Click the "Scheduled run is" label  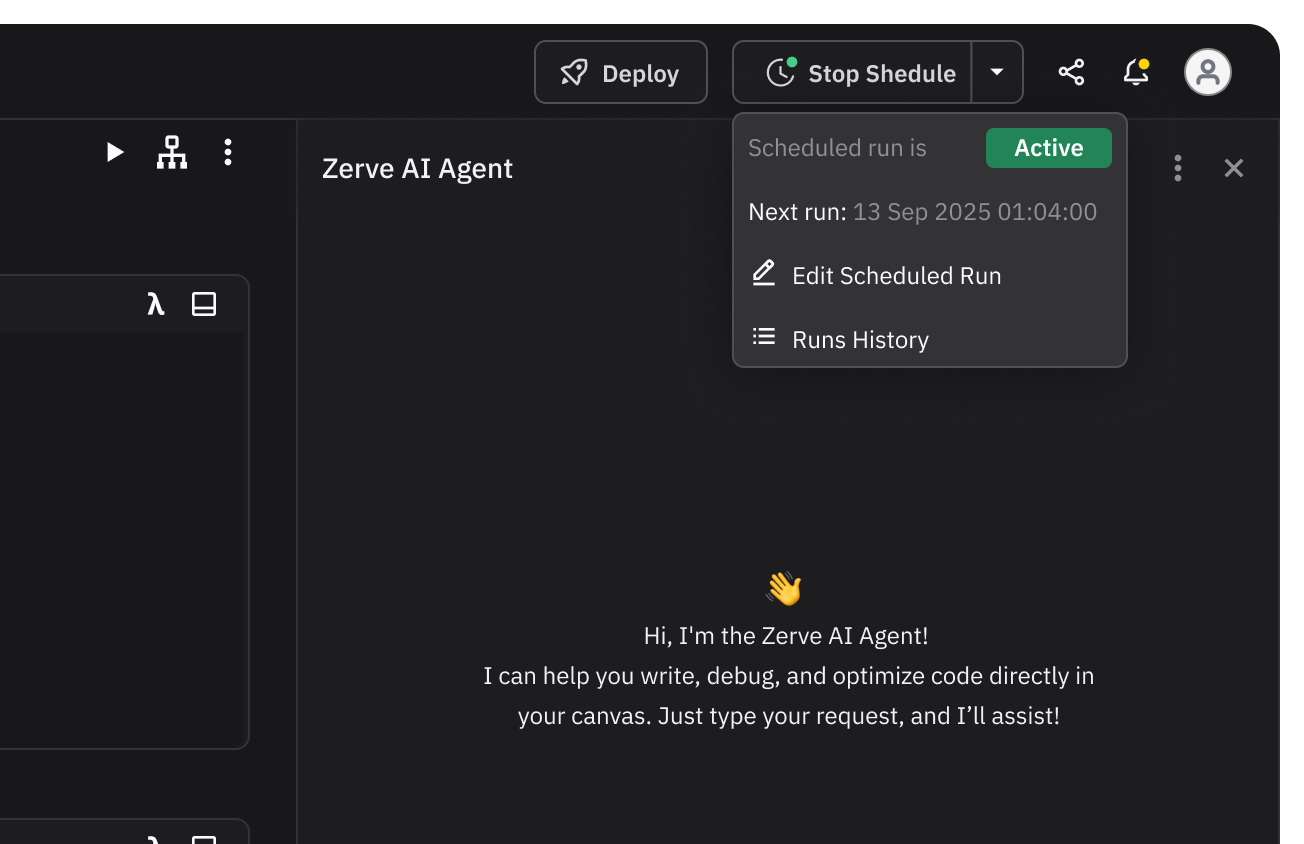(x=837, y=148)
